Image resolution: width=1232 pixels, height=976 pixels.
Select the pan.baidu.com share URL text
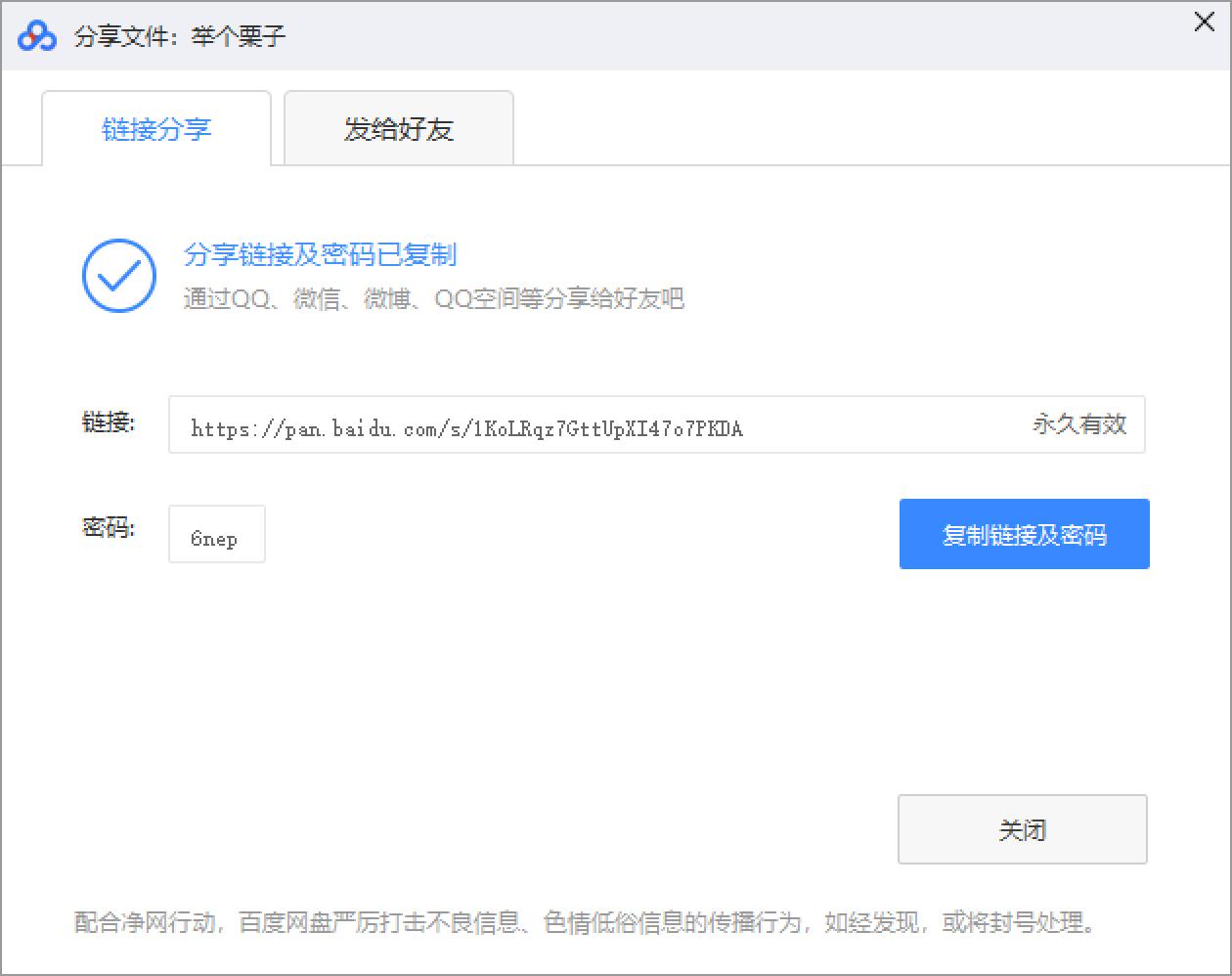coord(467,426)
